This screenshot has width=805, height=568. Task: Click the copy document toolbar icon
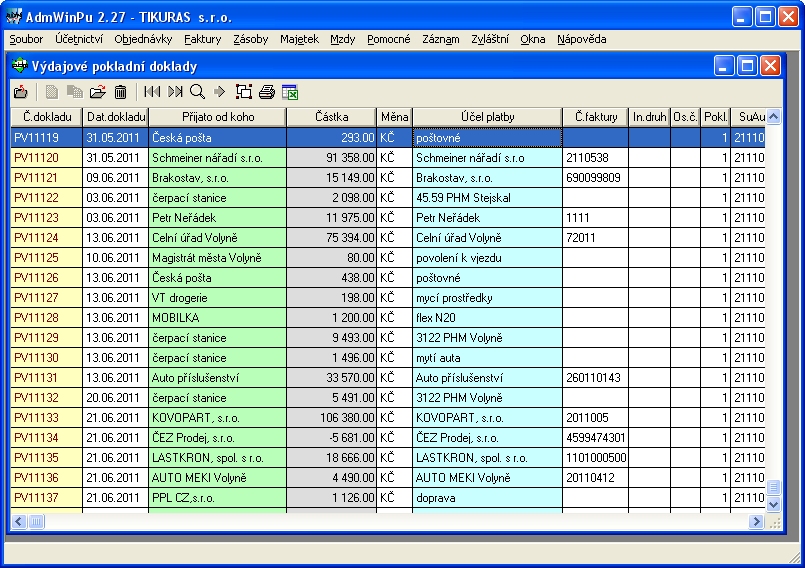tap(75, 92)
